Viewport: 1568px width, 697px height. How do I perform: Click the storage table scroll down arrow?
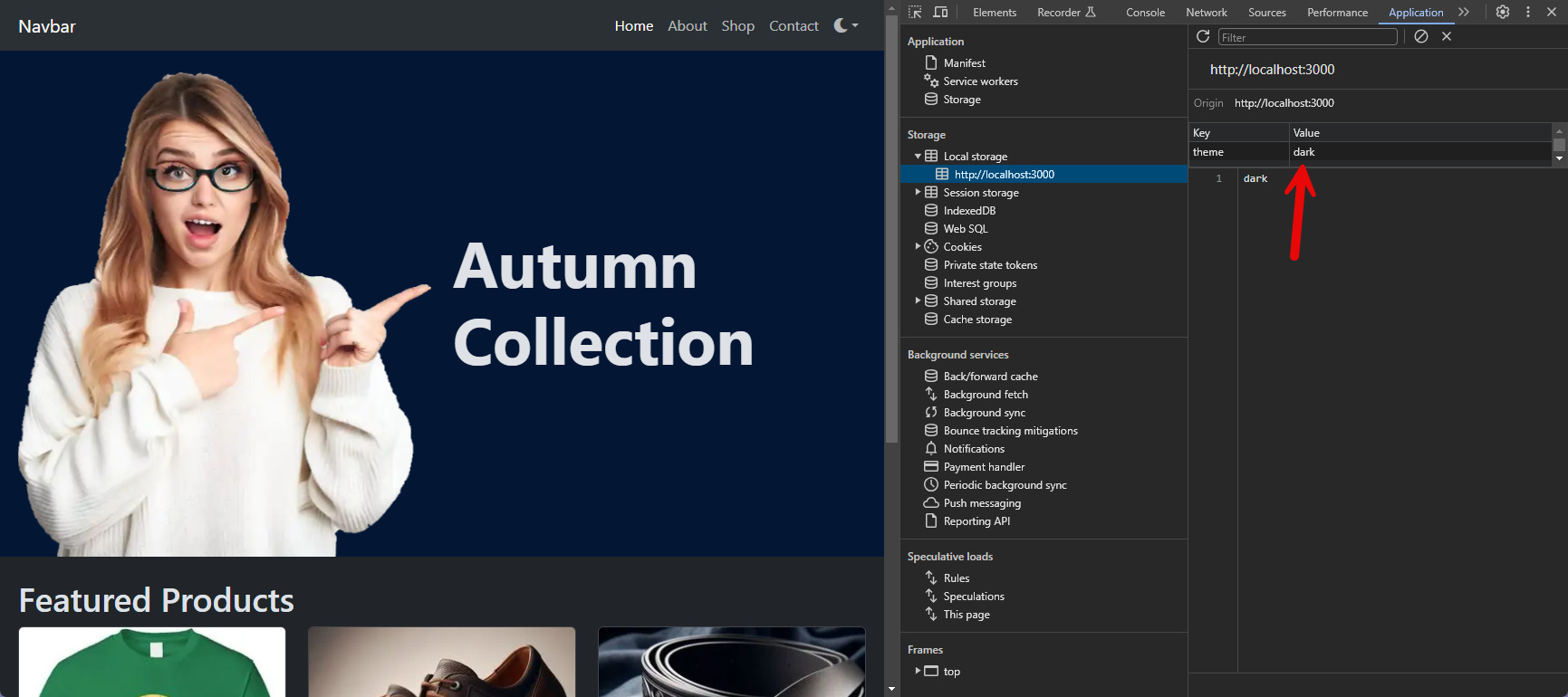(x=1559, y=158)
